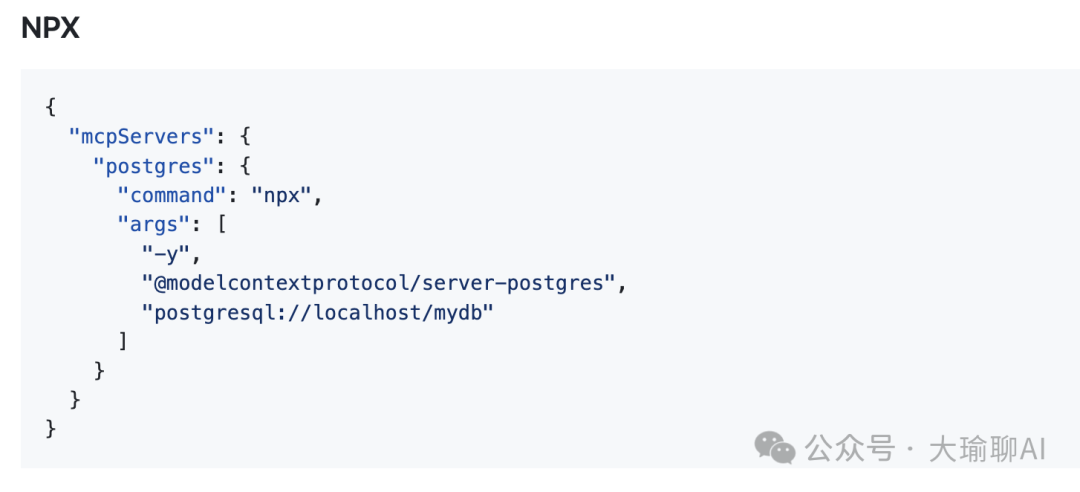The height and width of the screenshot is (492, 1080).
Task: Click the final closing curly brace
Action: click(51, 429)
